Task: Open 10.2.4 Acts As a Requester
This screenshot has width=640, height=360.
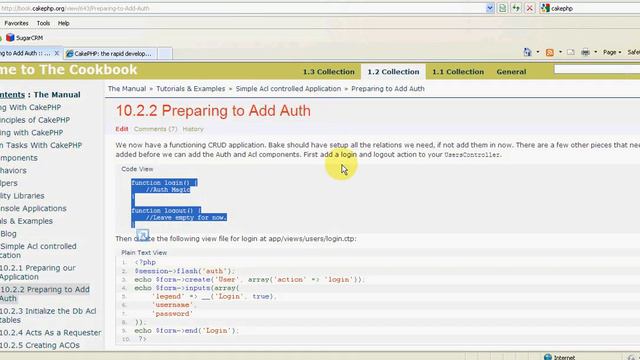Action: (51, 333)
